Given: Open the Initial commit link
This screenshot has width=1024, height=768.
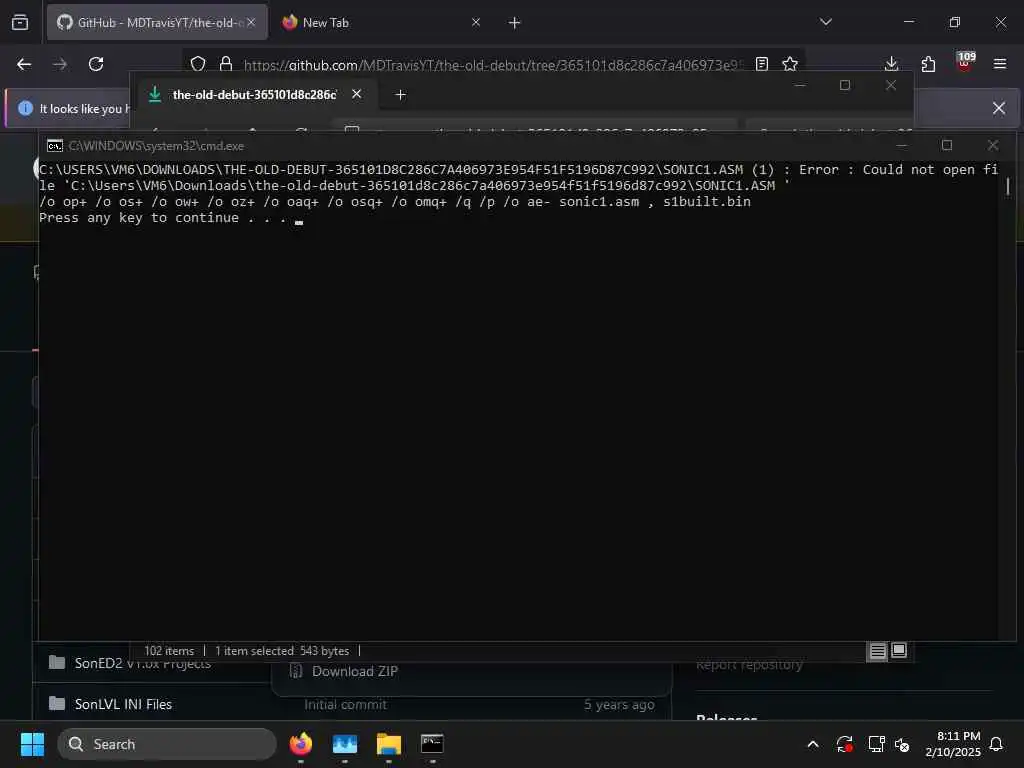Looking at the screenshot, I should (x=345, y=705).
